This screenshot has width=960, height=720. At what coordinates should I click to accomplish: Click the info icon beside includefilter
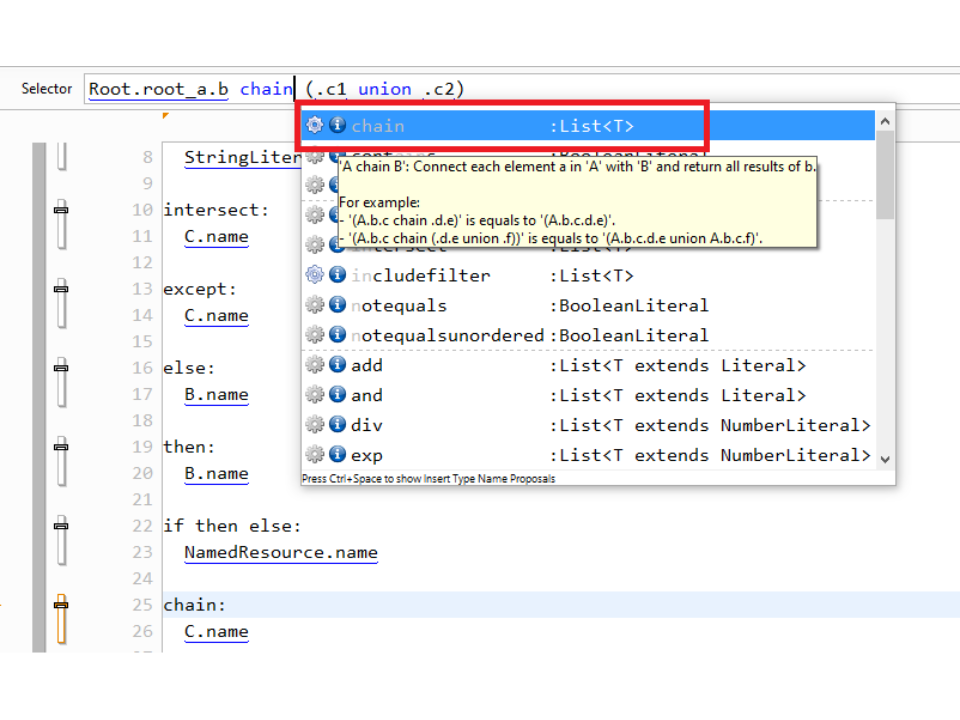(337, 275)
